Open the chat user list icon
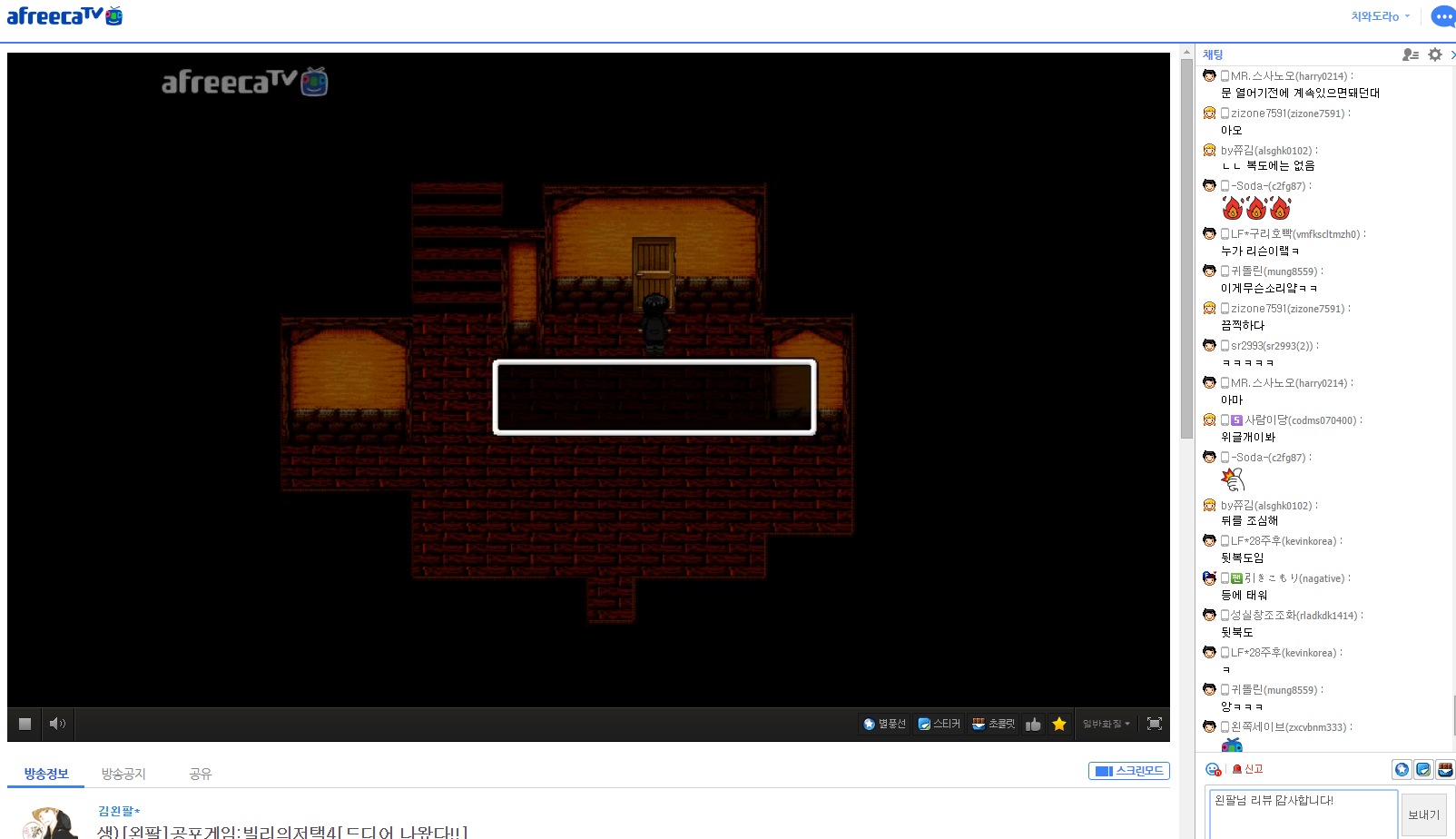1456x839 pixels. pyautogui.click(x=1411, y=54)
